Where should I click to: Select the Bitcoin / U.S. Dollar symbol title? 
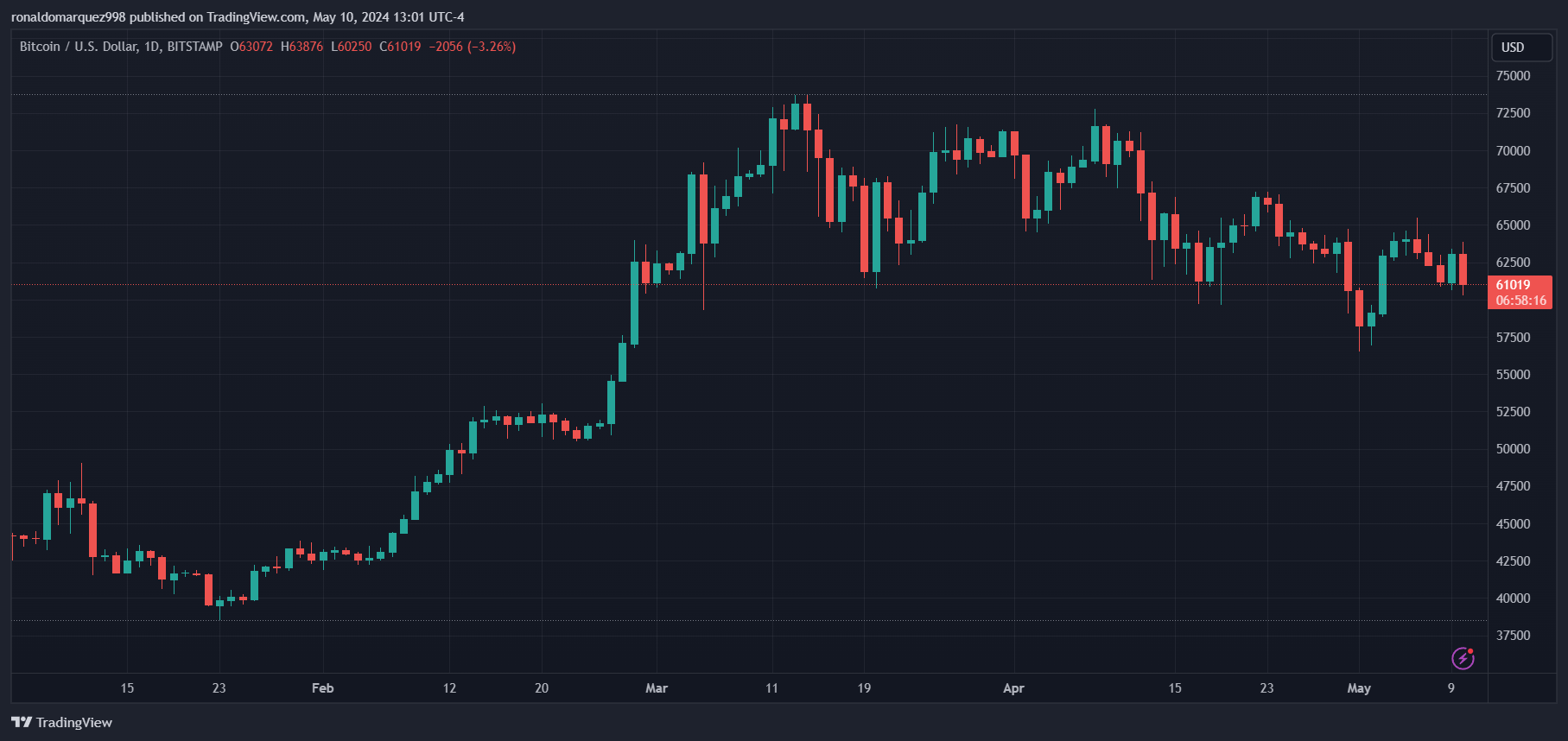click(x=79, y=47)
